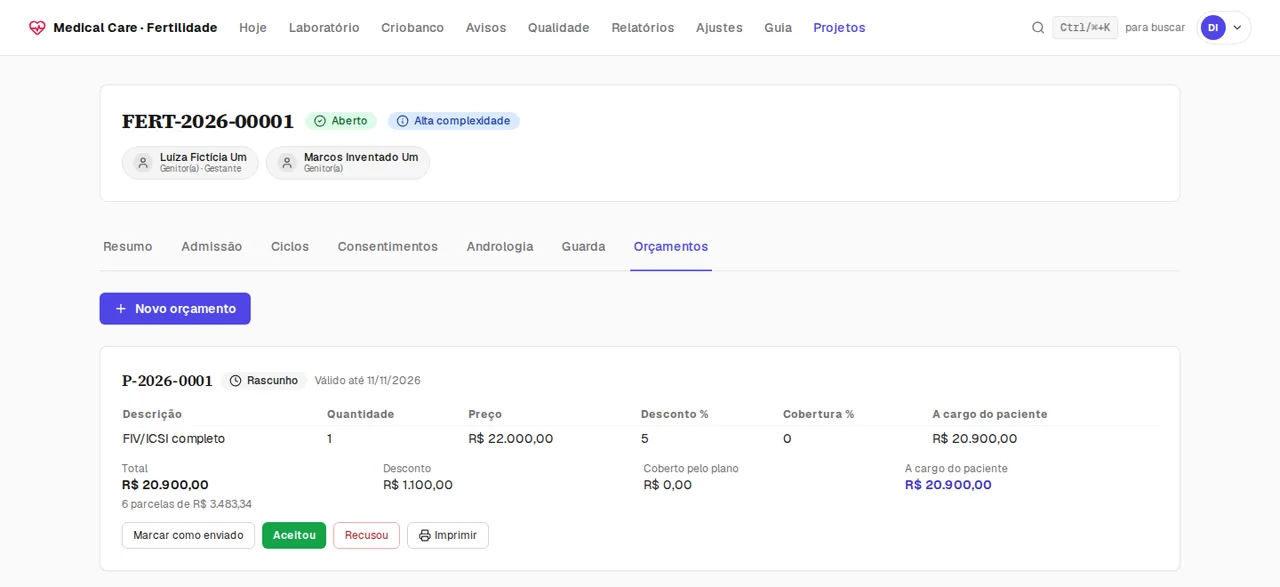The width and height of the screenshot is (1280, 587).
Task: Open the Consentimentos tab
Action: pyautogui.click(x=388, y=247)
